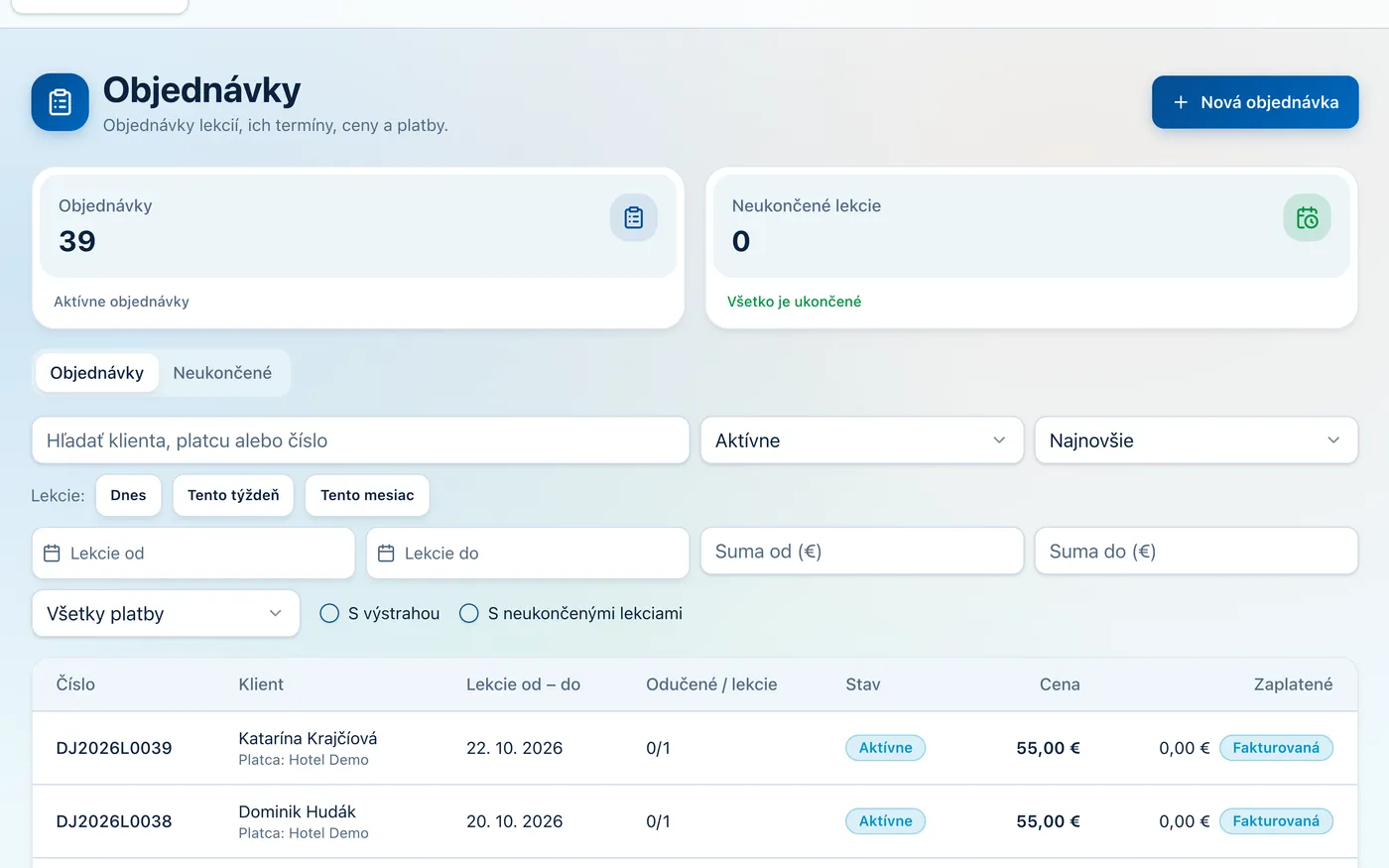Open the Všetky platby dropdown
Screen dimensions: 1389x868
point(166,614)
